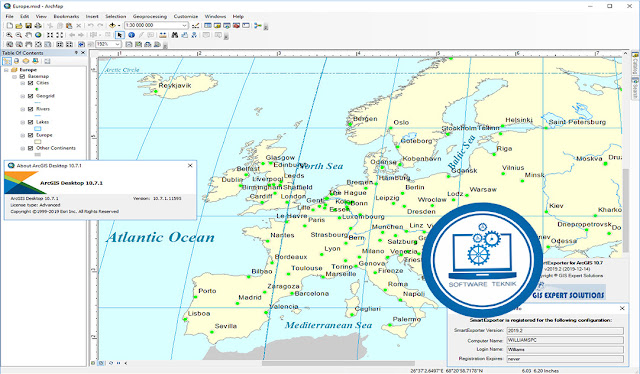This screenshot has width=640, height=374.
Task: Uncheck the Cities layer
Action: (30, 83)
